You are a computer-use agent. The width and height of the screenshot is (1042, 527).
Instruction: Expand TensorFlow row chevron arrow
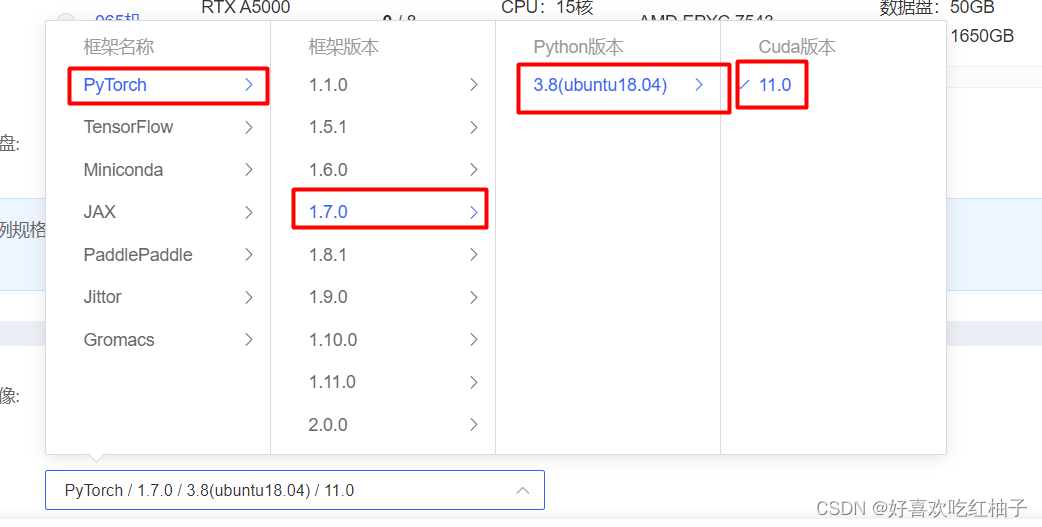[x=249, y=127]
